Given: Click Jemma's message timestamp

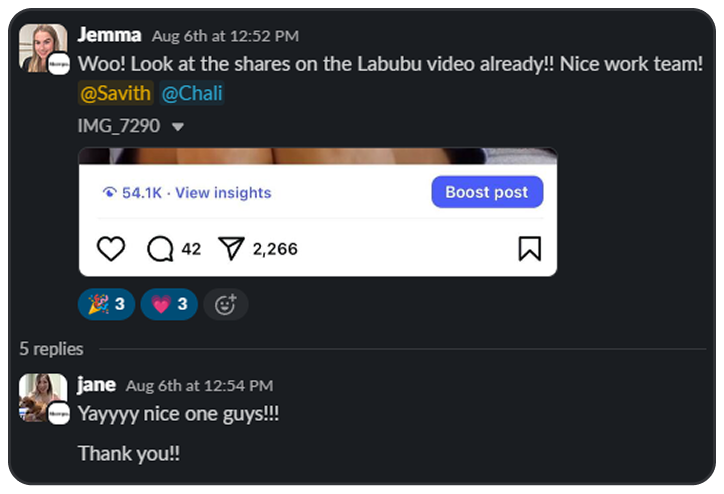Looking at the screenshot, I should tap(225, 37).
